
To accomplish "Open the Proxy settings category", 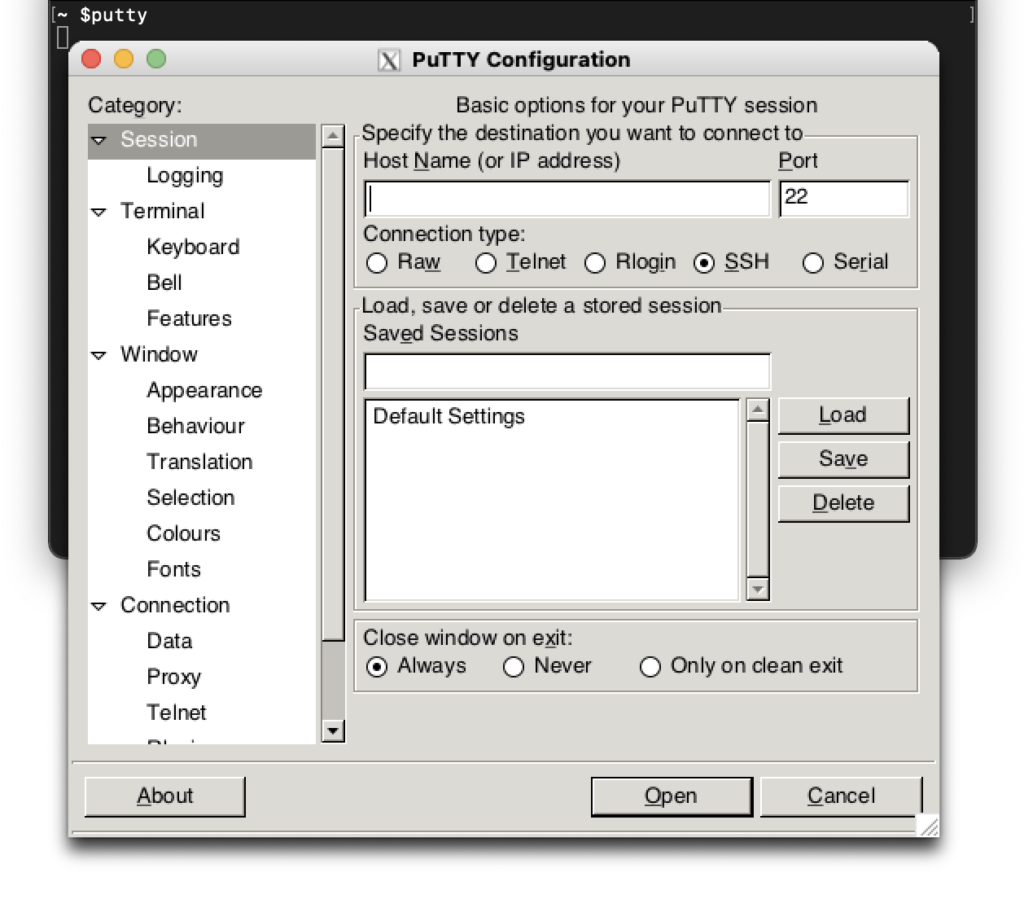I will (x=174, y=677).
